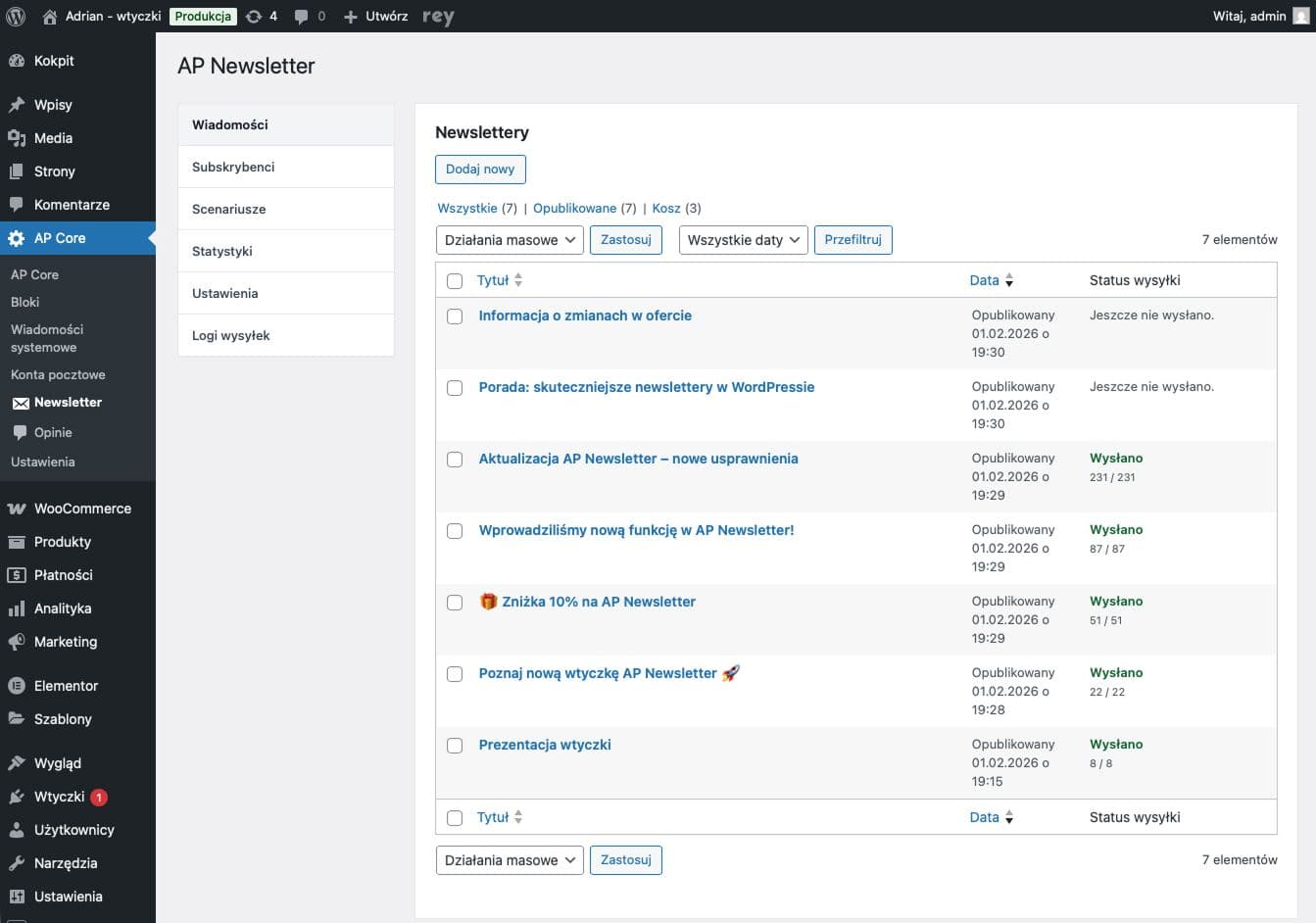This screenshot has height=923, width=1316.
Task: Expand the Wszystkie daty filter dropdown
Action: 742,239
